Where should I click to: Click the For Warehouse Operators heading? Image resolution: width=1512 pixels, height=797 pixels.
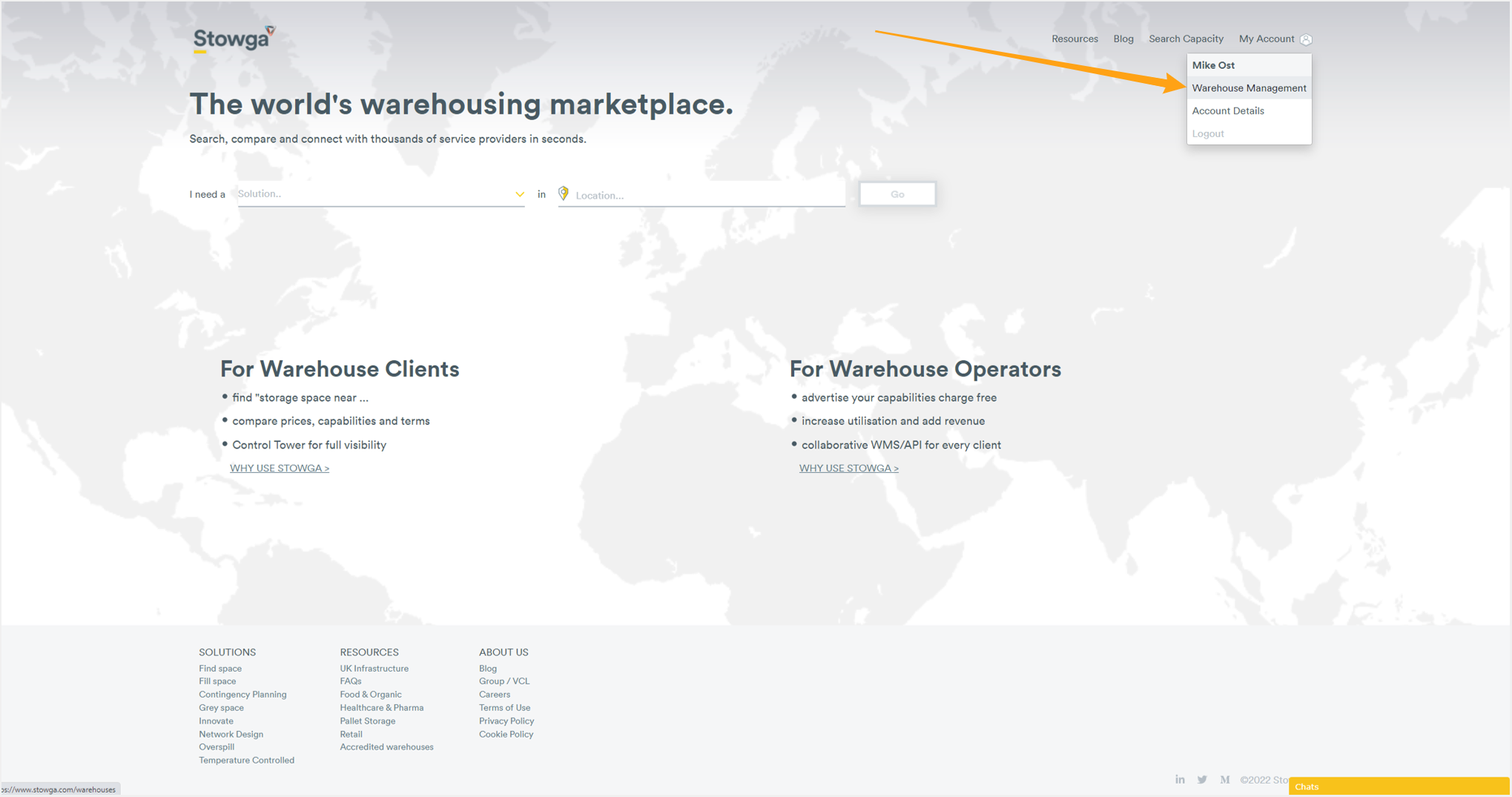pyautogui.click(x=925, y=369)
